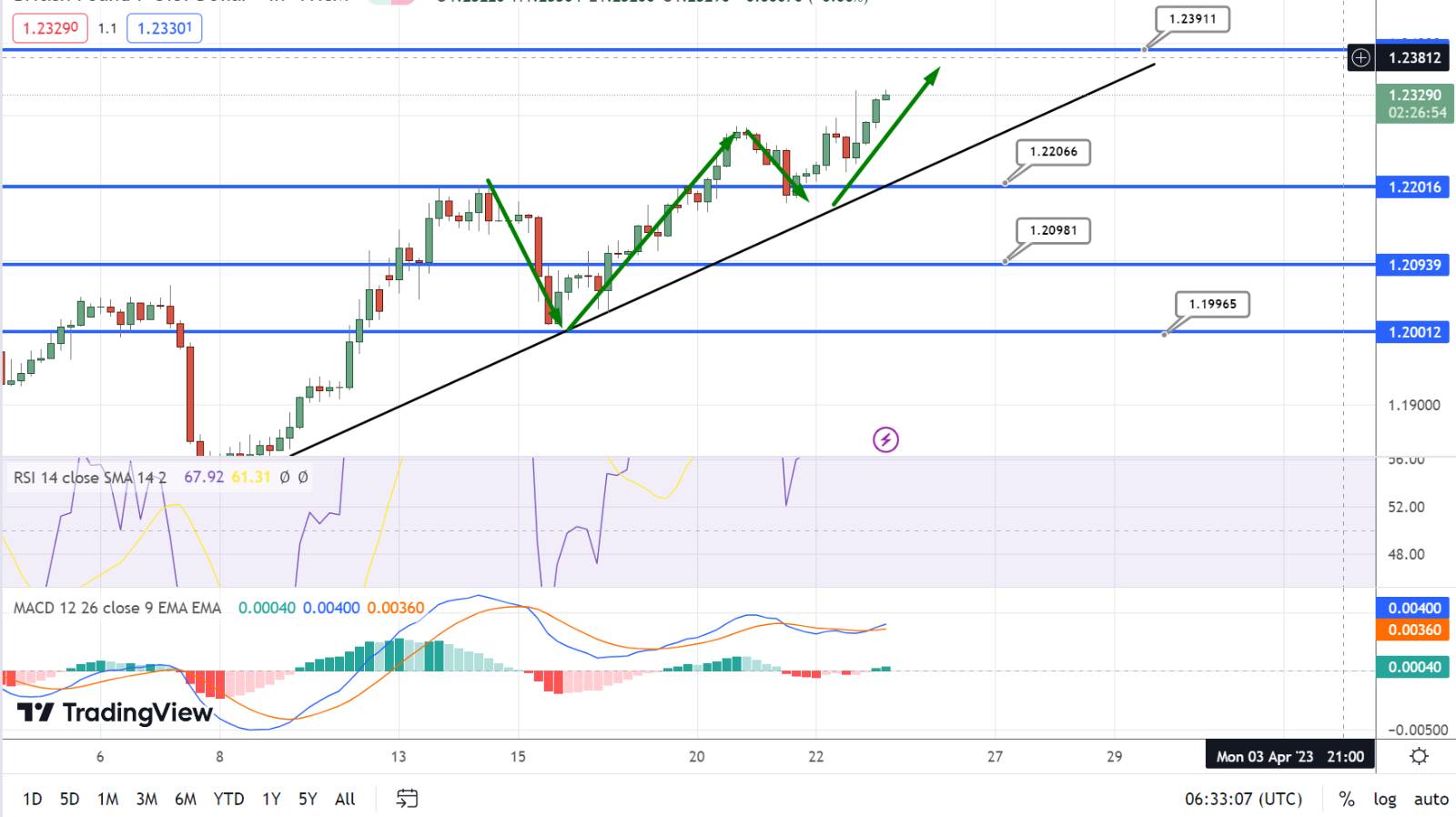Click the plus icon beside 1.23812
The image size is (1456, 817).
pos(1360,58)
